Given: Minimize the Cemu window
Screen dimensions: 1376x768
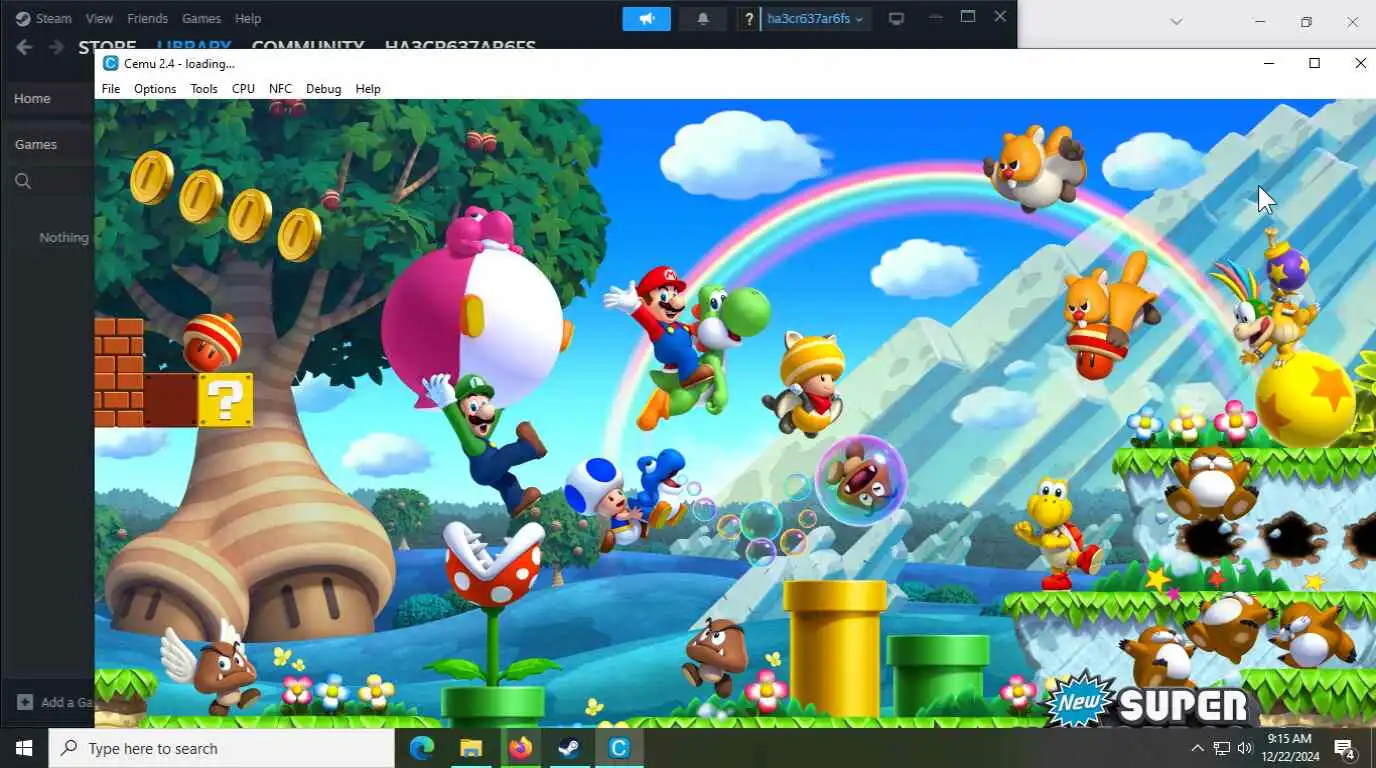Looking at the screenshot, I should click(1268, 63).
